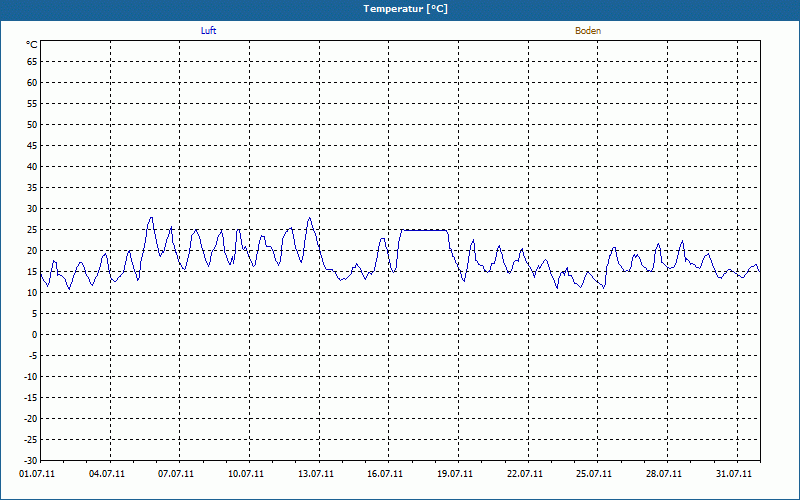Click the 20 y-axis label
Image resolution: width=800 pixels, height=500 pixels.
[x=32, y=251]
